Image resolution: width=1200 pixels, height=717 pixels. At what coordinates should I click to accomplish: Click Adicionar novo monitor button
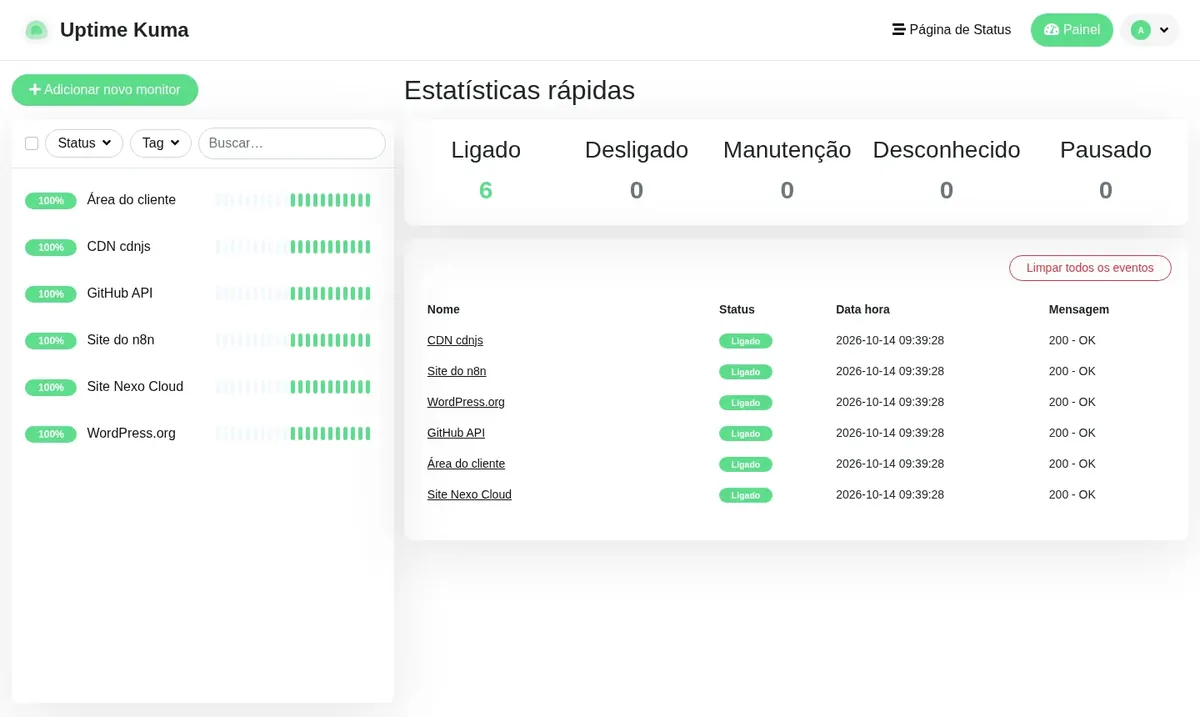105,90
